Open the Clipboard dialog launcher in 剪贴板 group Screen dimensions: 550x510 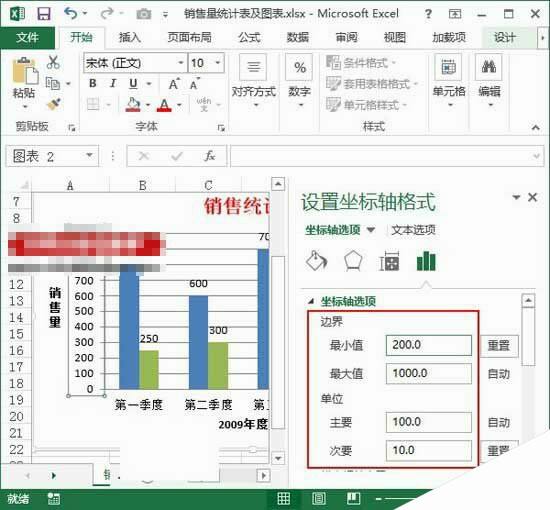(72, 128)
